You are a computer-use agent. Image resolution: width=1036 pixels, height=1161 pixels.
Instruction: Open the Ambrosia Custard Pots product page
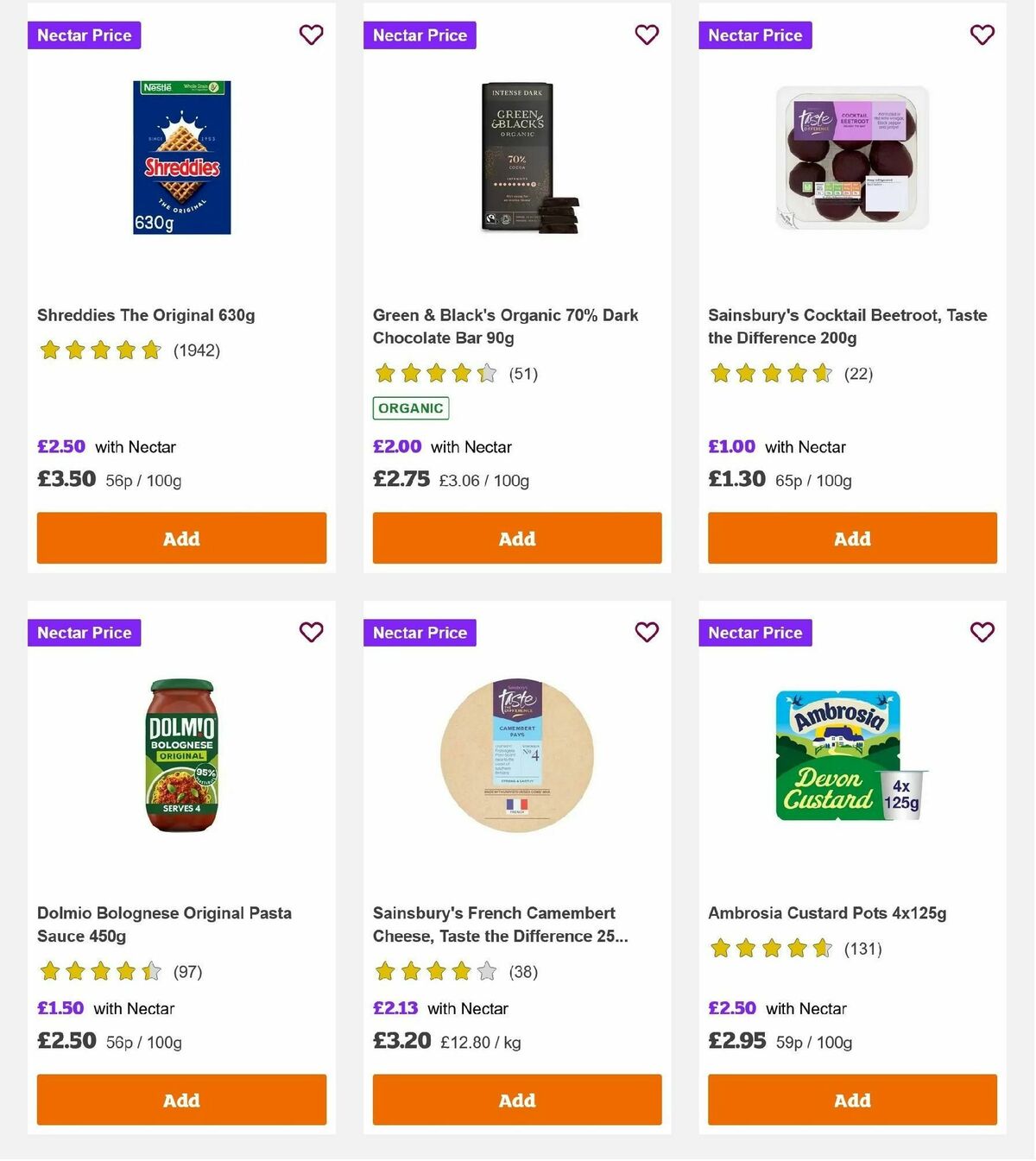(827, 912)
